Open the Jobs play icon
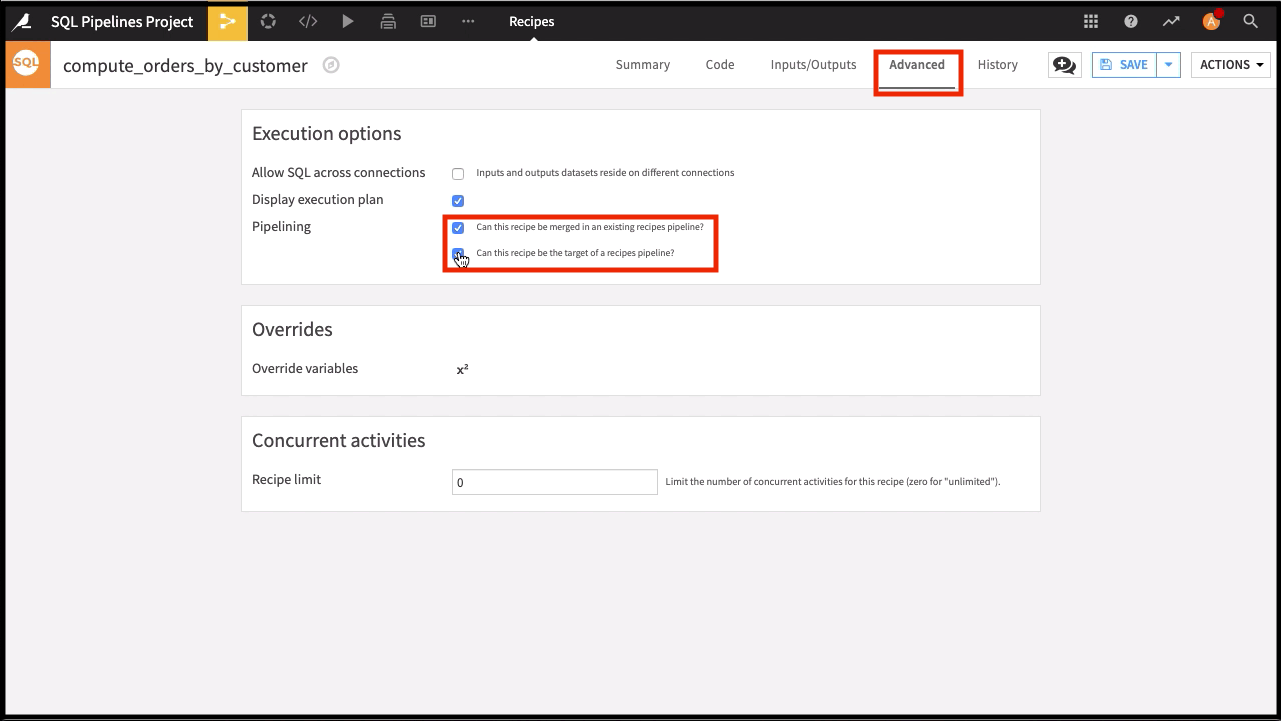 [x=347, y=22]
